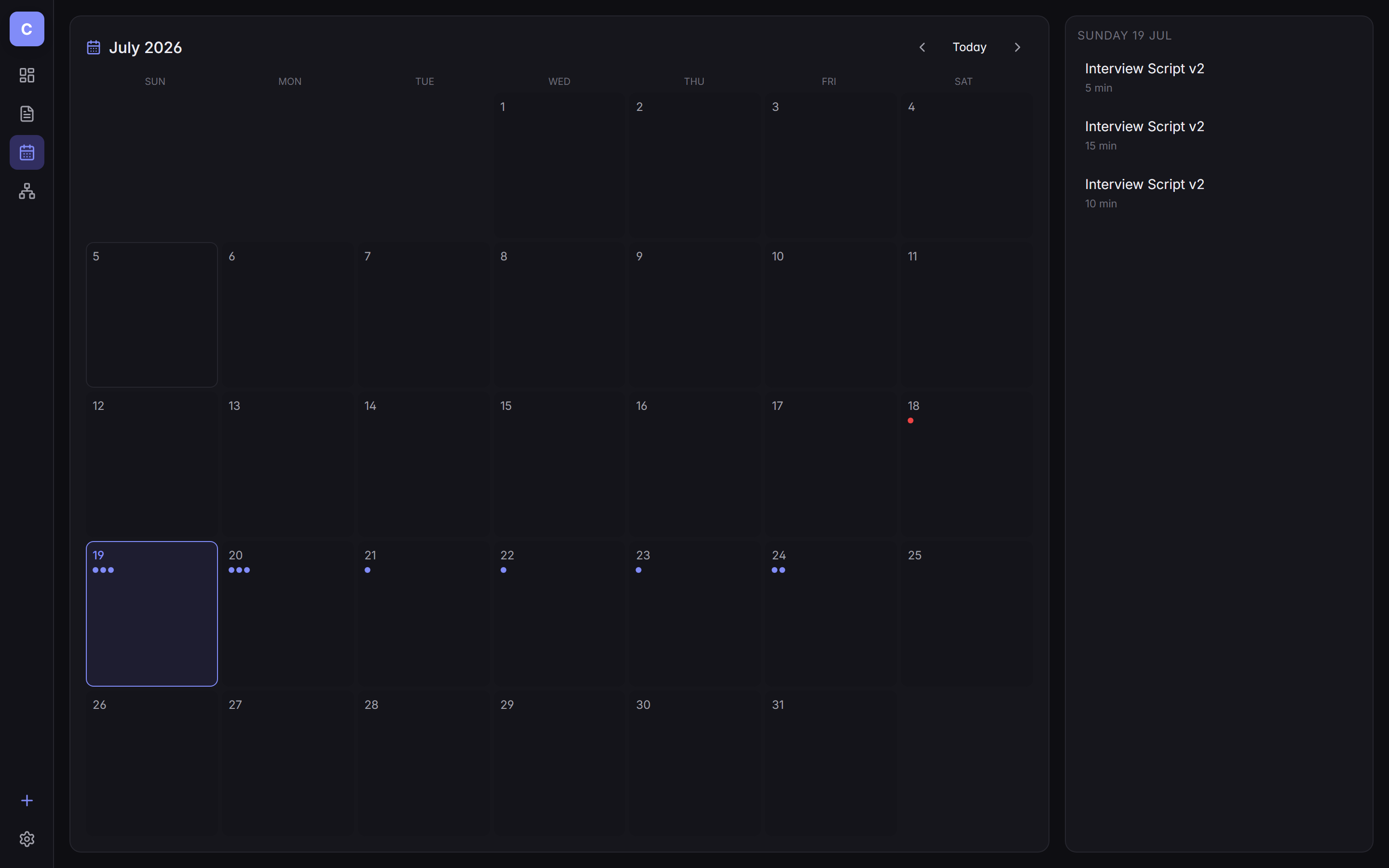Click the THU weekday header
The height and width of the screenshot is (868, 1389).
[x=694, y=81]
